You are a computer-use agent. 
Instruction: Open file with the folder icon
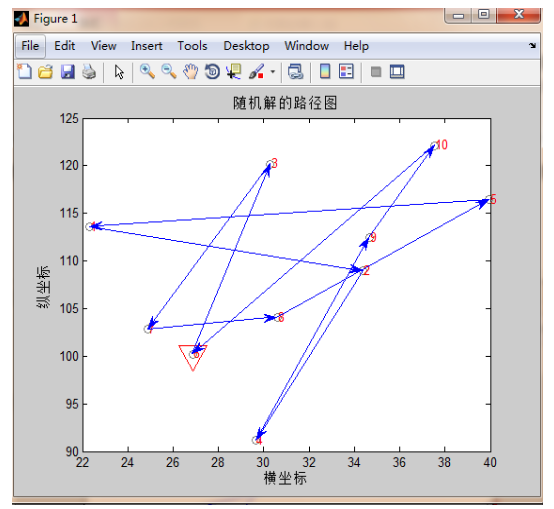[46, 72]
